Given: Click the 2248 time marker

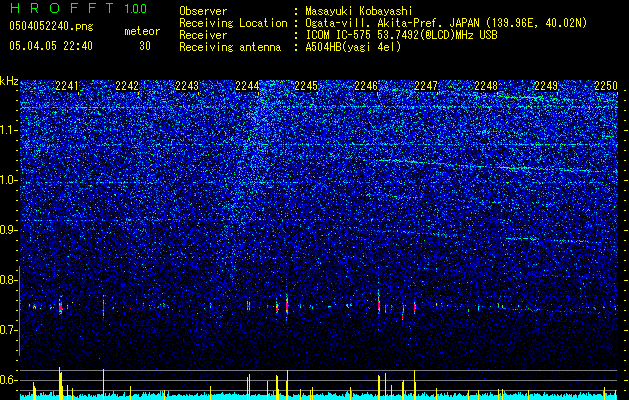Looking at the screenshot, I should click(x=486, y=85).
